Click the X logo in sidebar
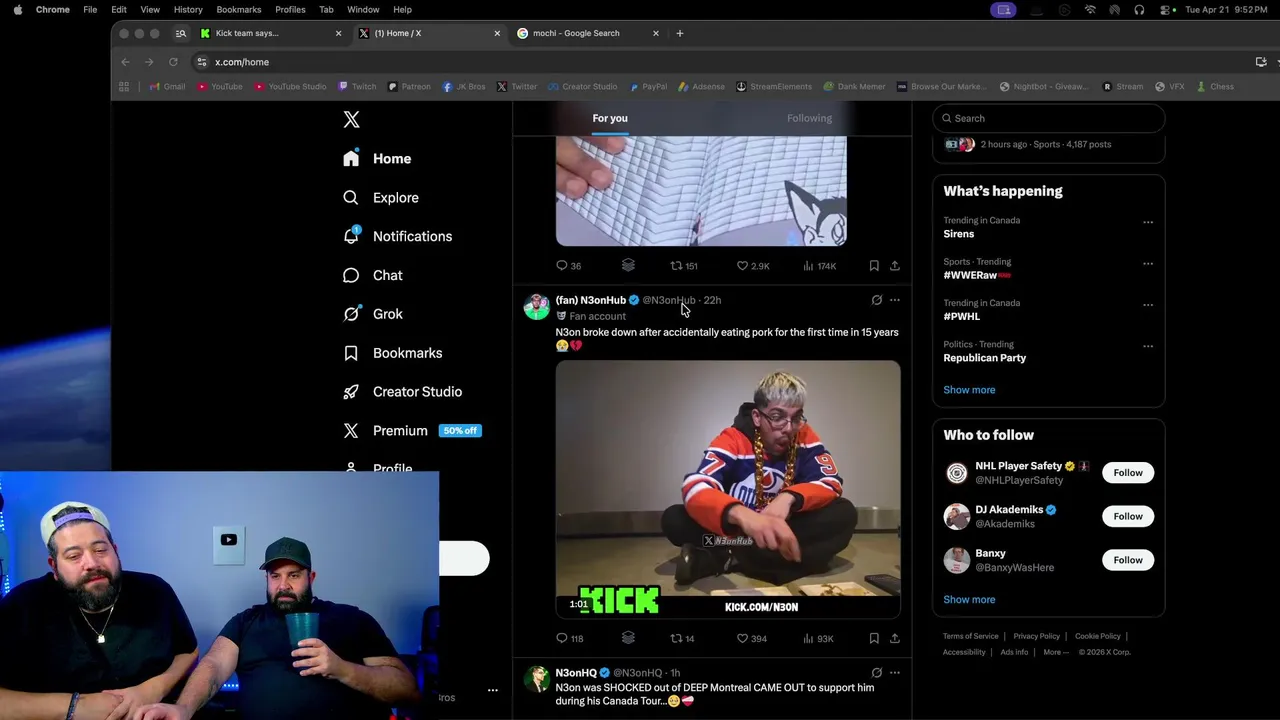This screenshot has width=1280, height=720. (x=351, y=120)
